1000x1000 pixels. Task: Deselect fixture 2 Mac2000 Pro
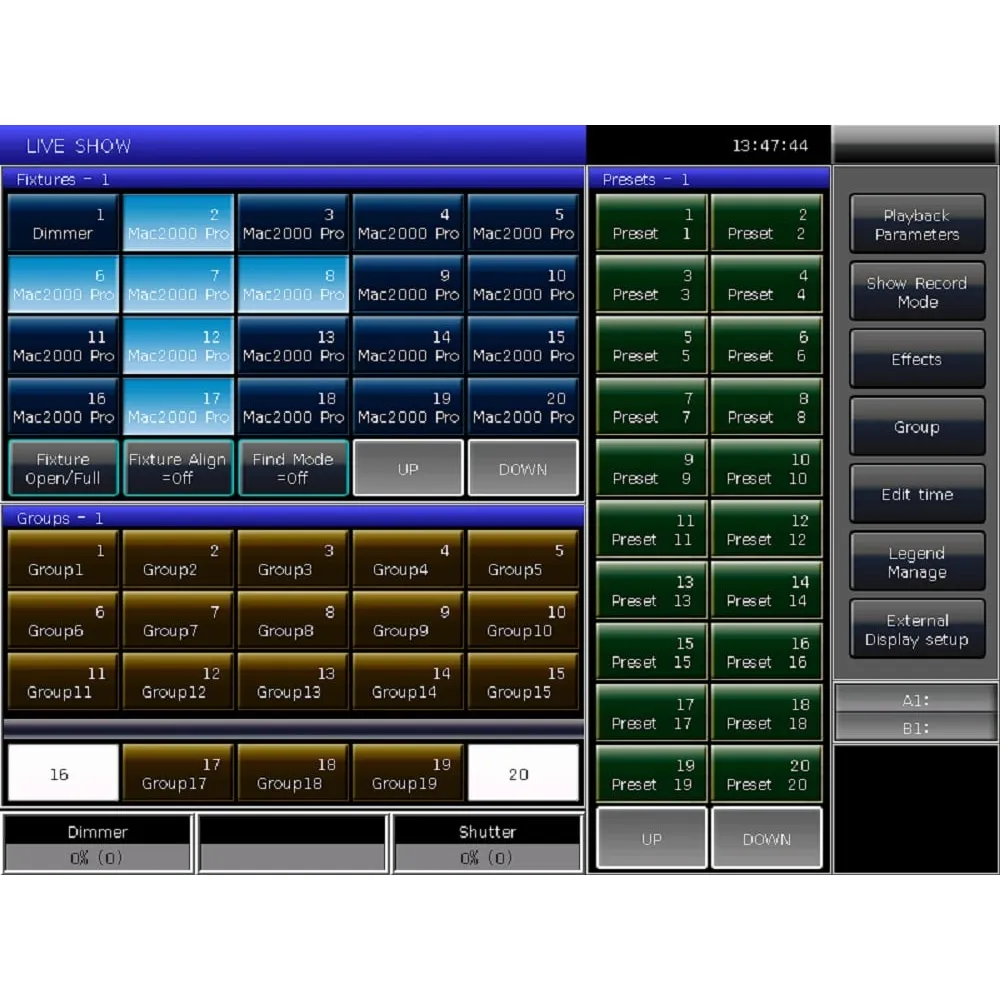pyautogui.click(x=178, y=223)
